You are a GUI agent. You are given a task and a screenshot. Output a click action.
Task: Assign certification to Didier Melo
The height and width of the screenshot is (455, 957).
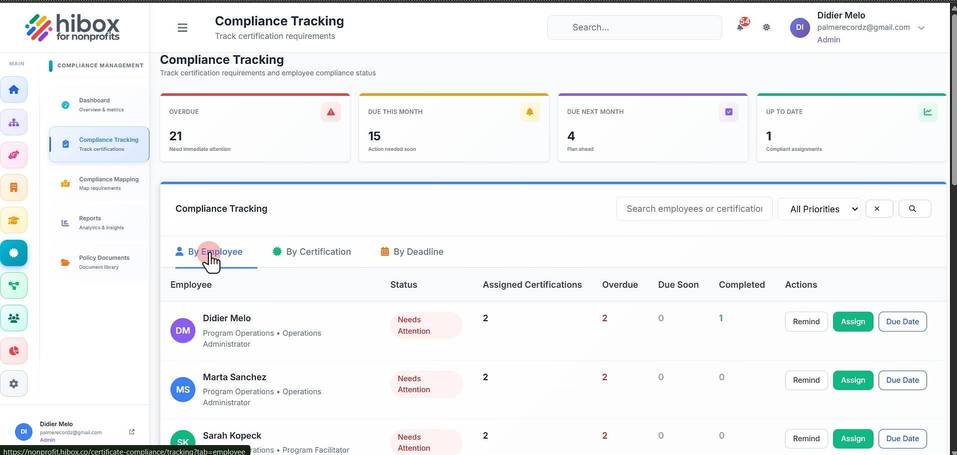[853, 321]
